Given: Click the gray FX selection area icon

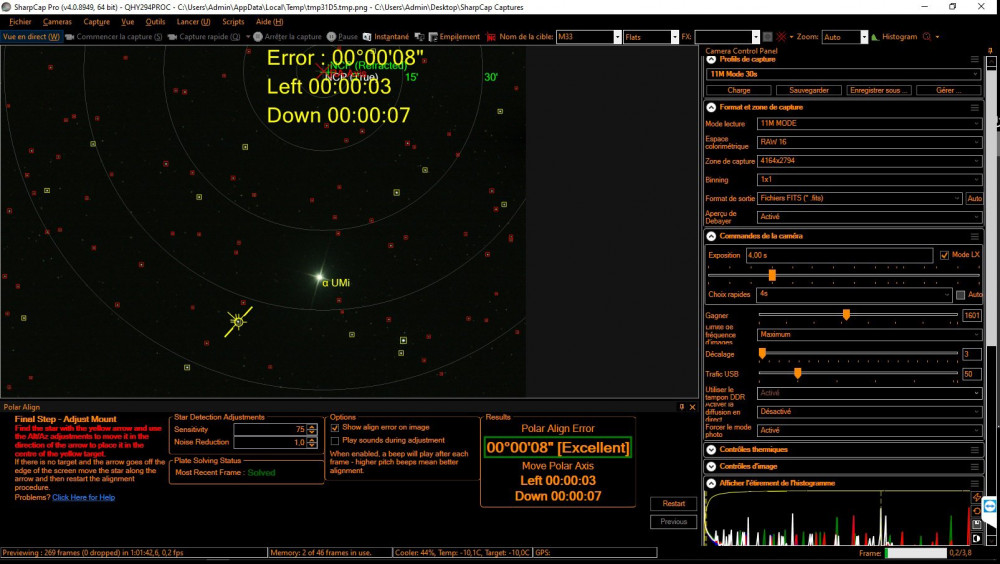Looking at the screenshot, I should point(768,37).
